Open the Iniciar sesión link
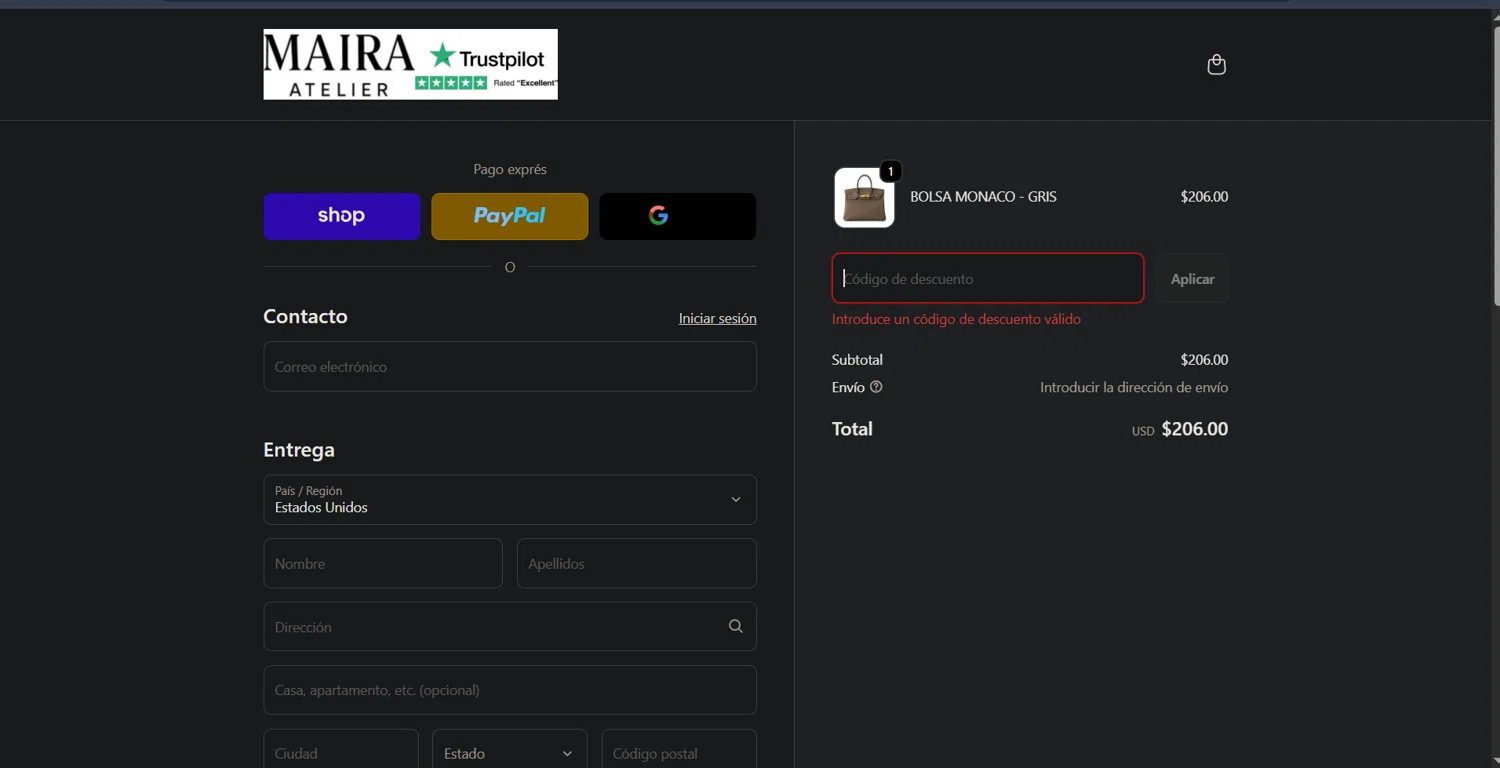Viewport: 1500px width, 768px height. click(x=717, y=318)
